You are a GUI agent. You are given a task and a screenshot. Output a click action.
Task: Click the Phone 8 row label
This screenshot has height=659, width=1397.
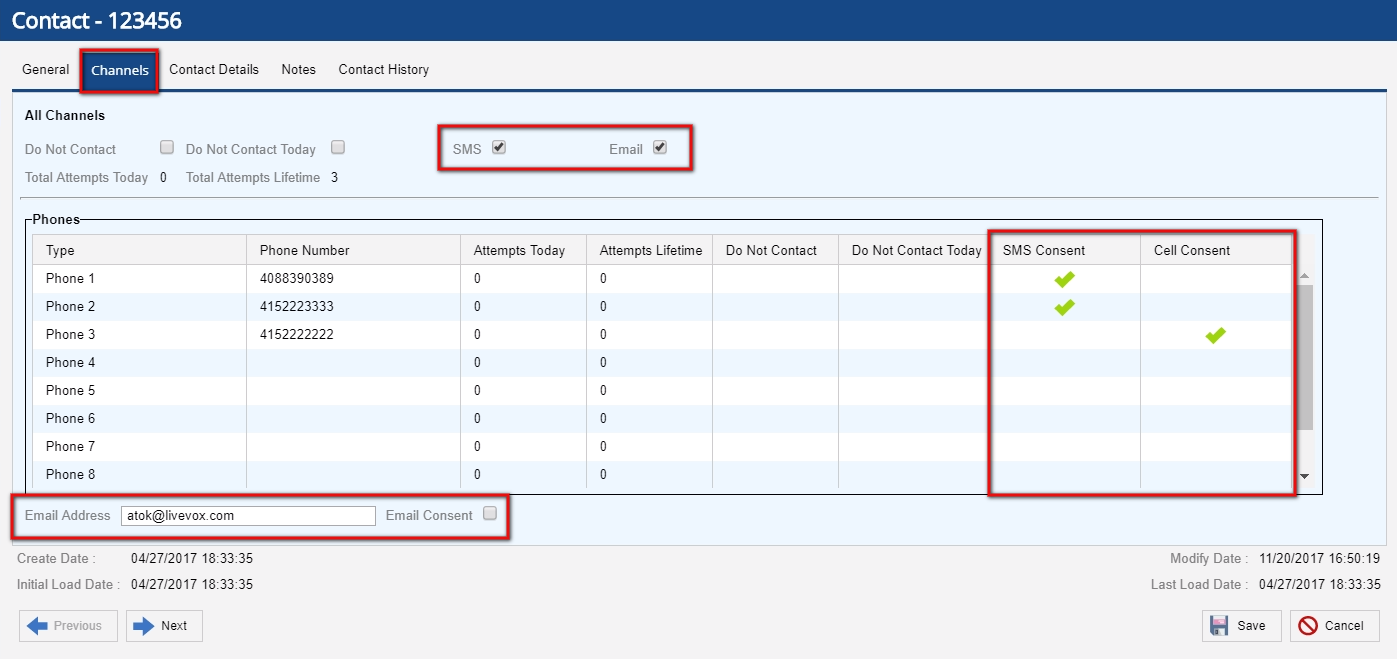pos(71,475)
